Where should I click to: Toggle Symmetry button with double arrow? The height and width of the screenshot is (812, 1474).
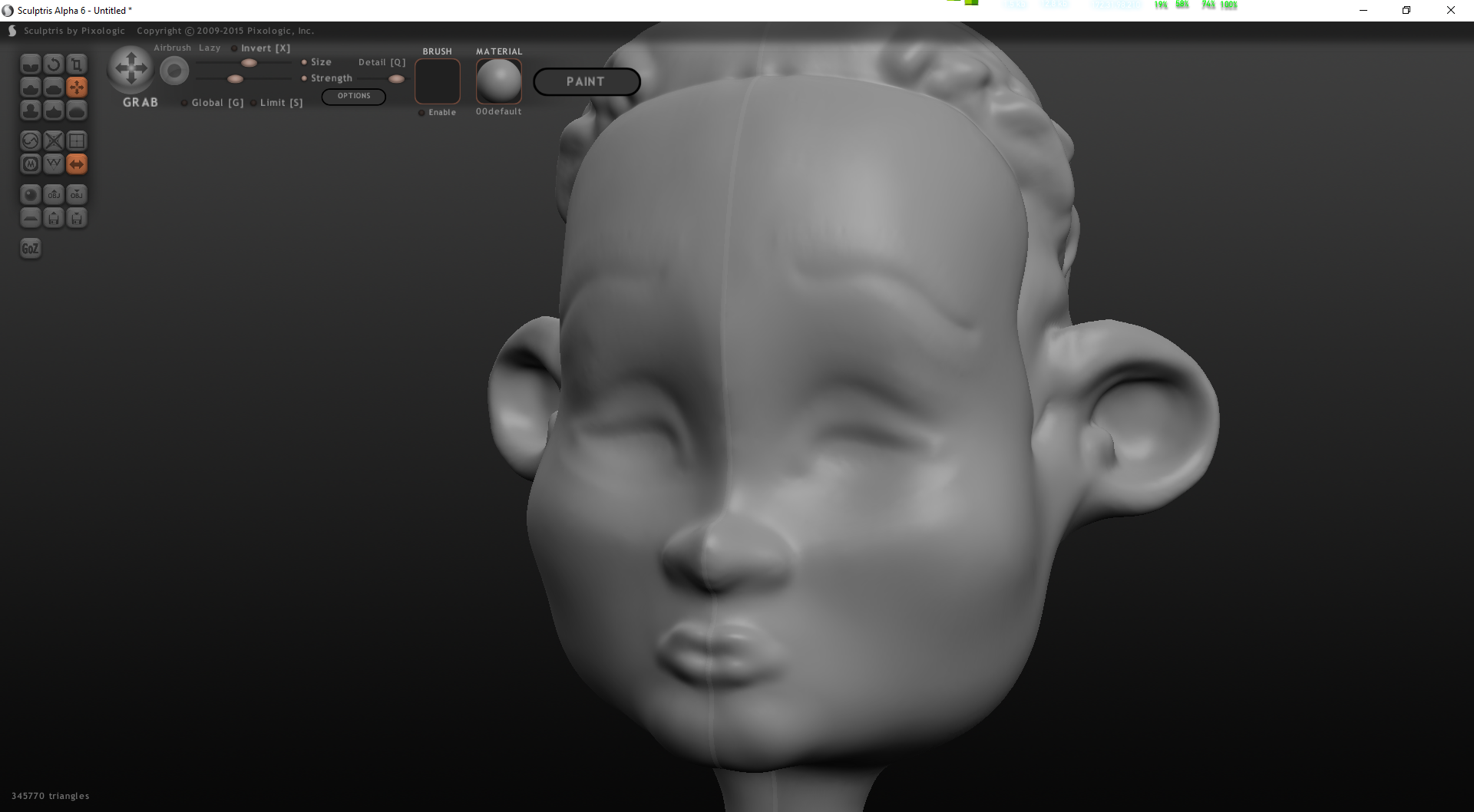(x=76, y=163)
